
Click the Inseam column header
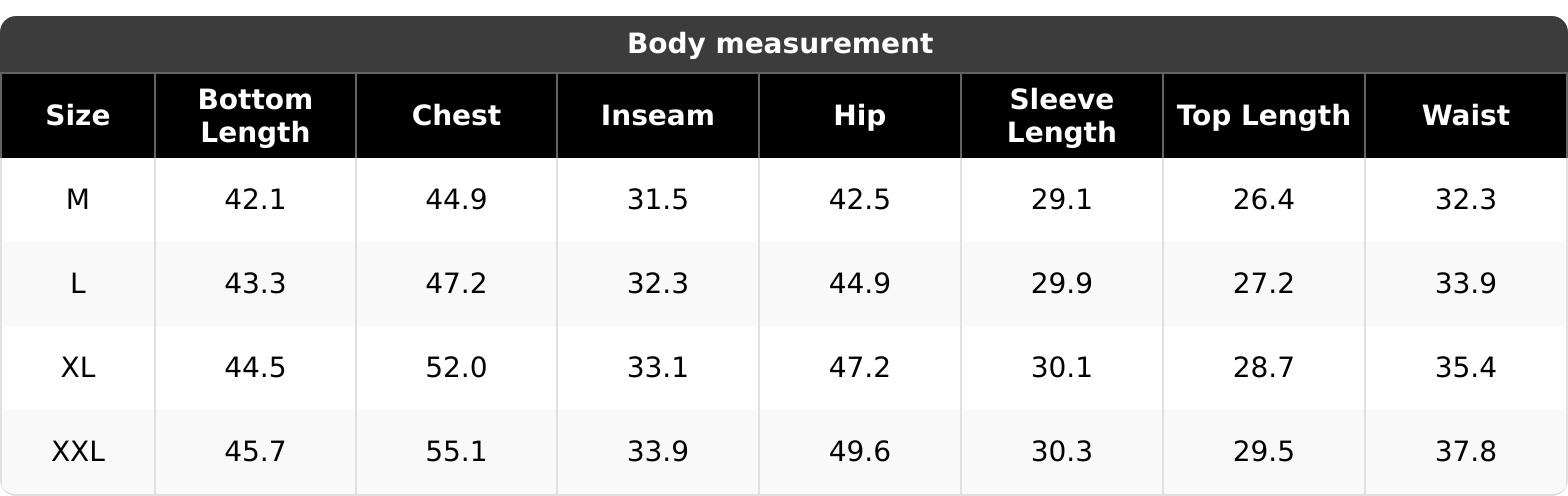tap(657, 116)
